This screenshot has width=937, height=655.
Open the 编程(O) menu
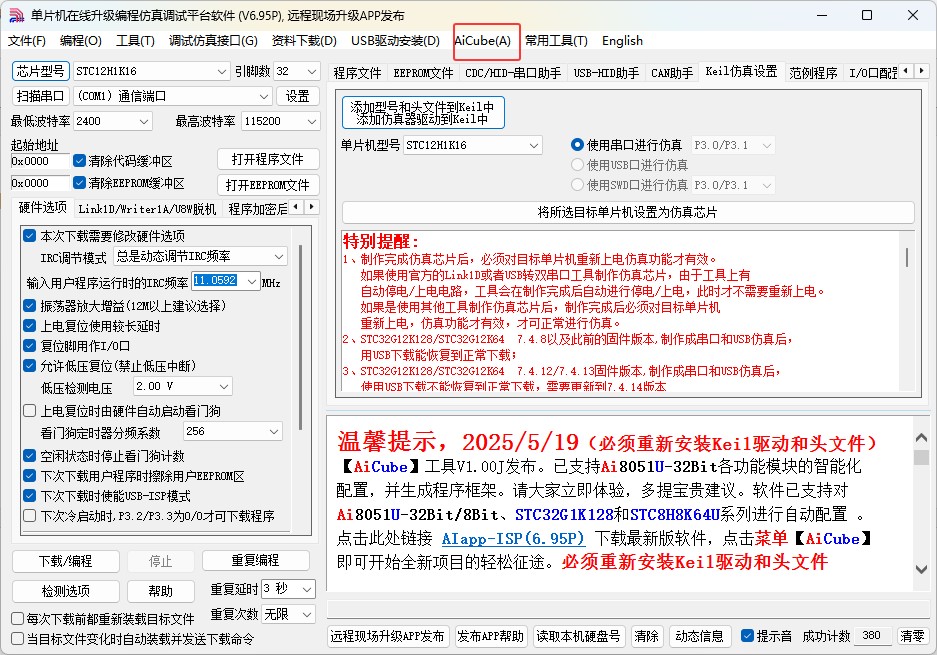click(81, 41)
